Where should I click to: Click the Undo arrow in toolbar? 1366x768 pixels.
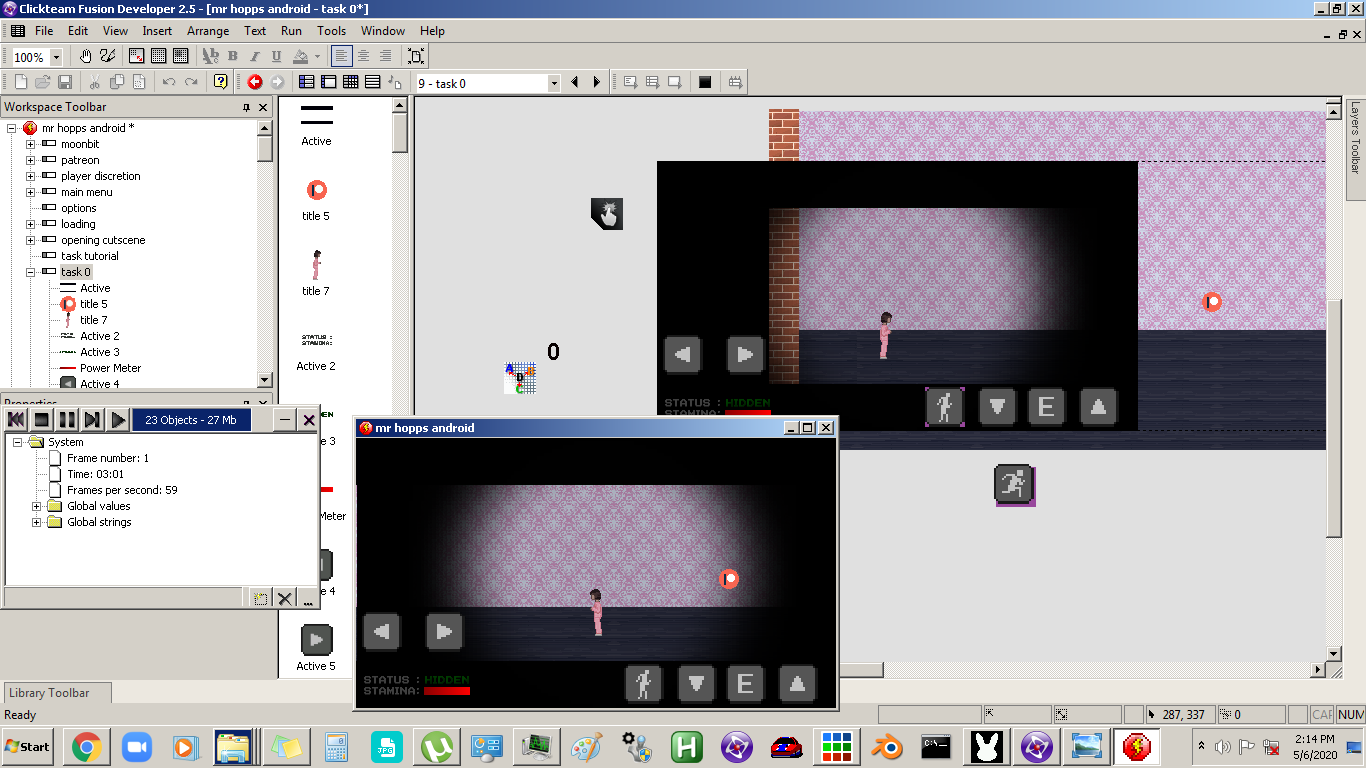pyautogui.click(x=169, y=82)
